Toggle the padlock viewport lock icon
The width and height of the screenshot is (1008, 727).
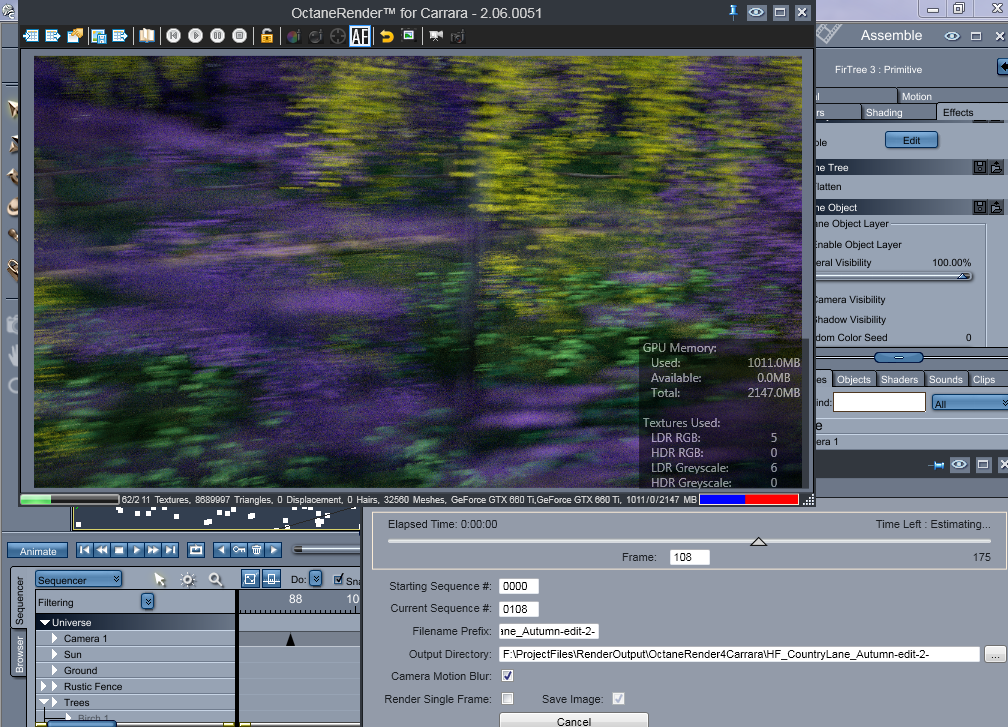tap(267, 36)
